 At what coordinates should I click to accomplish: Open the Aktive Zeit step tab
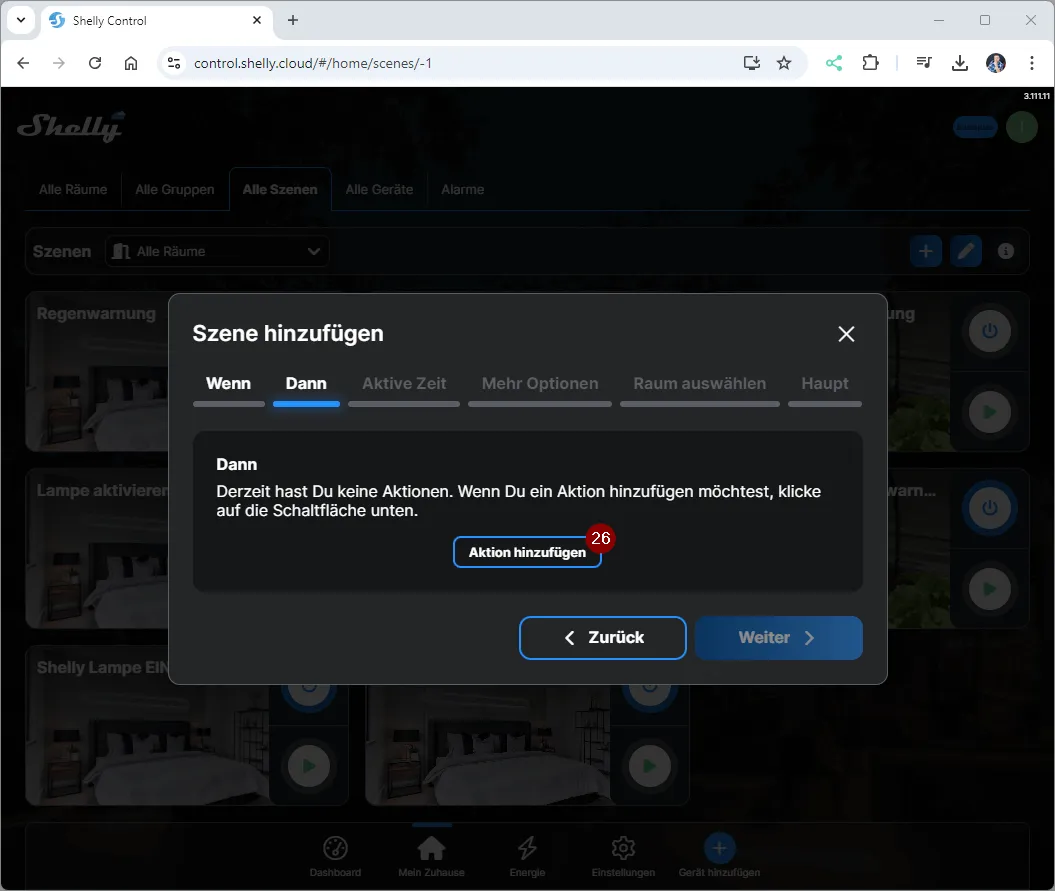[404, 384]
